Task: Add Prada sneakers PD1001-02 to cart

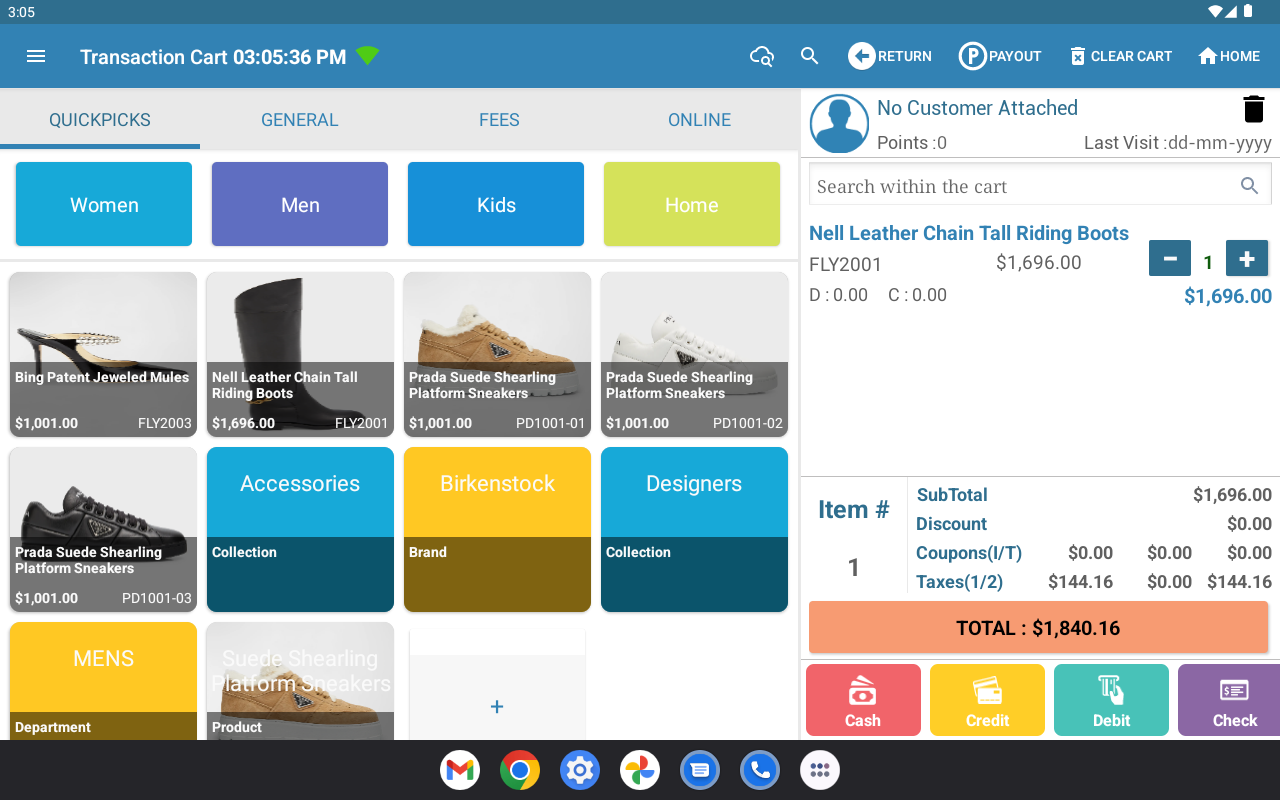Action: pos(694,355)
